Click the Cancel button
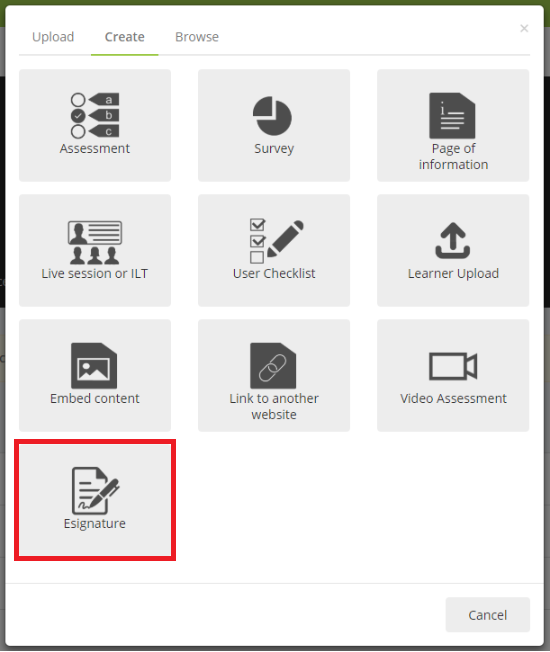Viewport: 550px width, 652px height. pyautogui.click(x=488, y=615)
